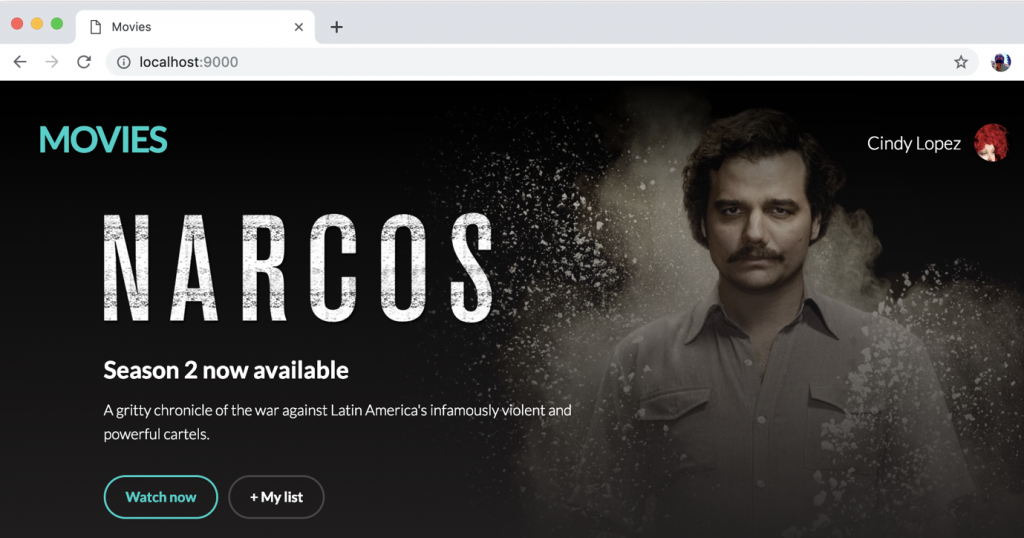1024x538 pixels.
Task: Open a new tab with plus button
Action: coord(336,27)
